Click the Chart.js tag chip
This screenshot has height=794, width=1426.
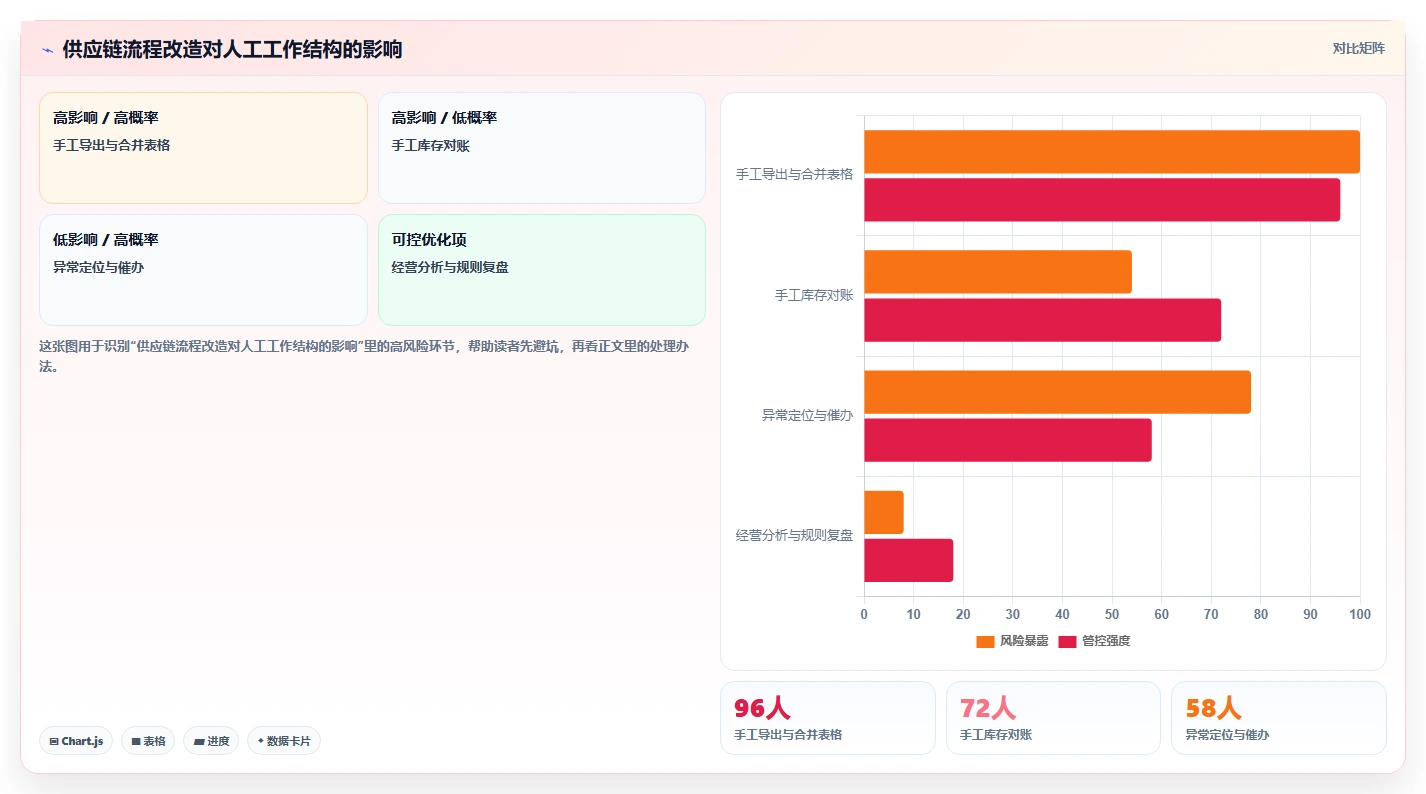click(x=76, y=741)
